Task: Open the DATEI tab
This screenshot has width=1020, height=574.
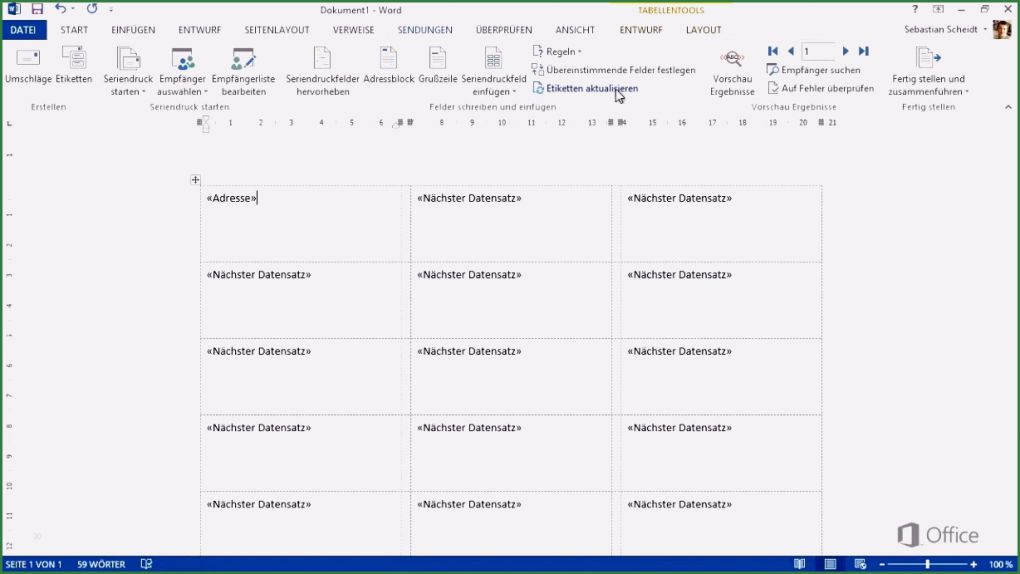Action: 23,30
